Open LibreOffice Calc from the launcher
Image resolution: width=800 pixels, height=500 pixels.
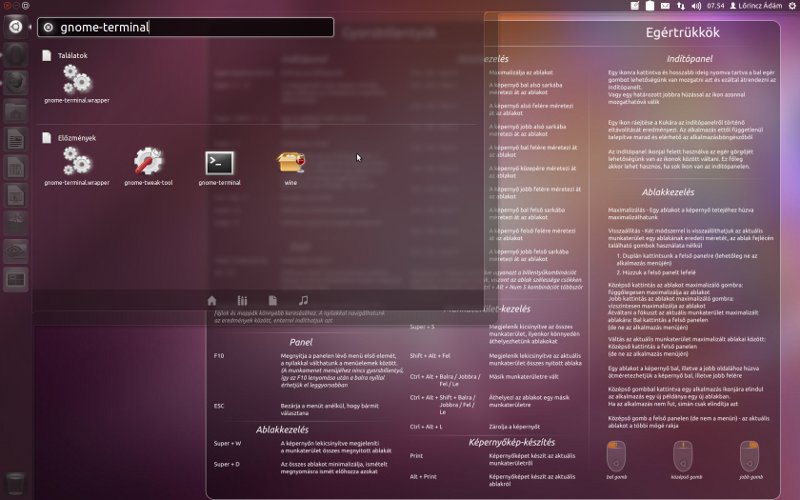click(15, 167)
